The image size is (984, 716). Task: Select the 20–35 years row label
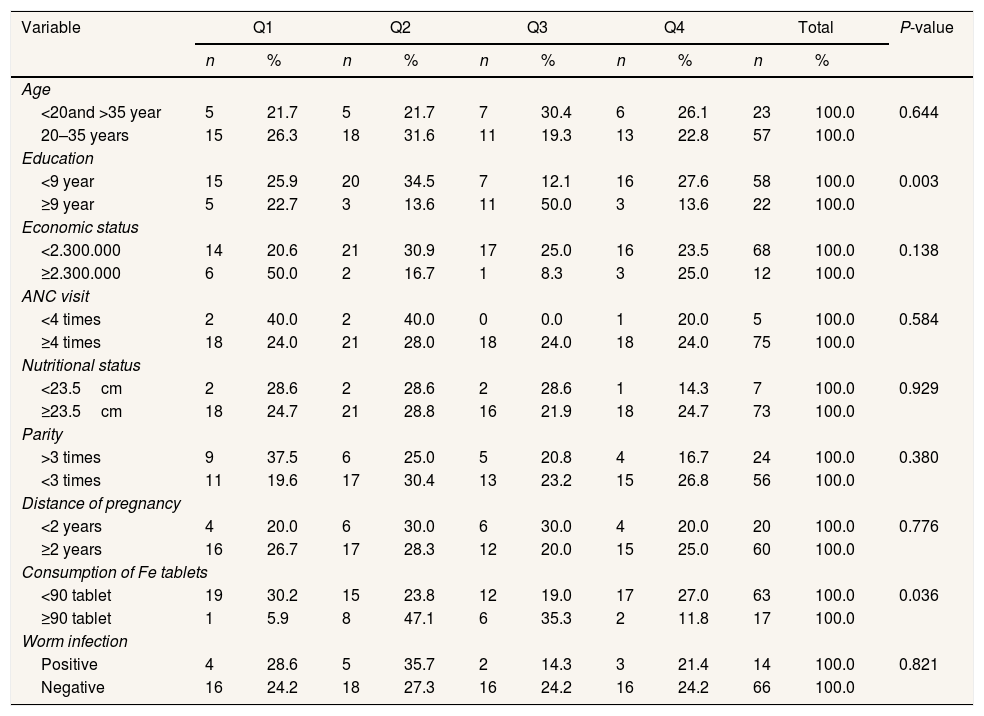(85, 135)
